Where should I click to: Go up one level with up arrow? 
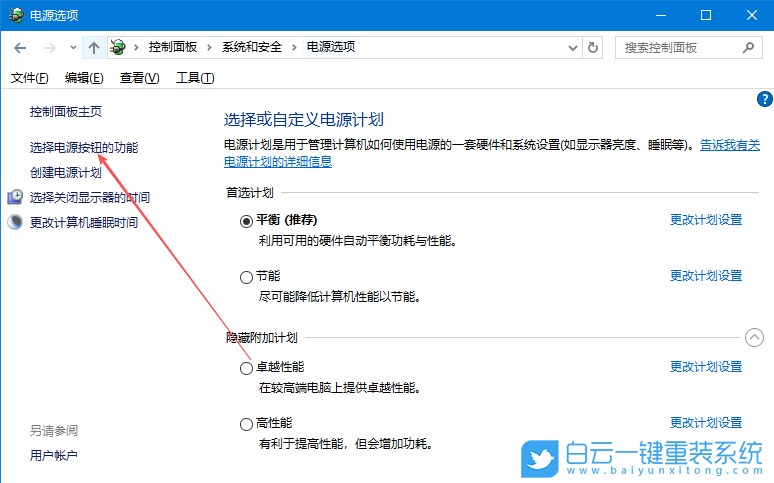[x=94, y=48]
